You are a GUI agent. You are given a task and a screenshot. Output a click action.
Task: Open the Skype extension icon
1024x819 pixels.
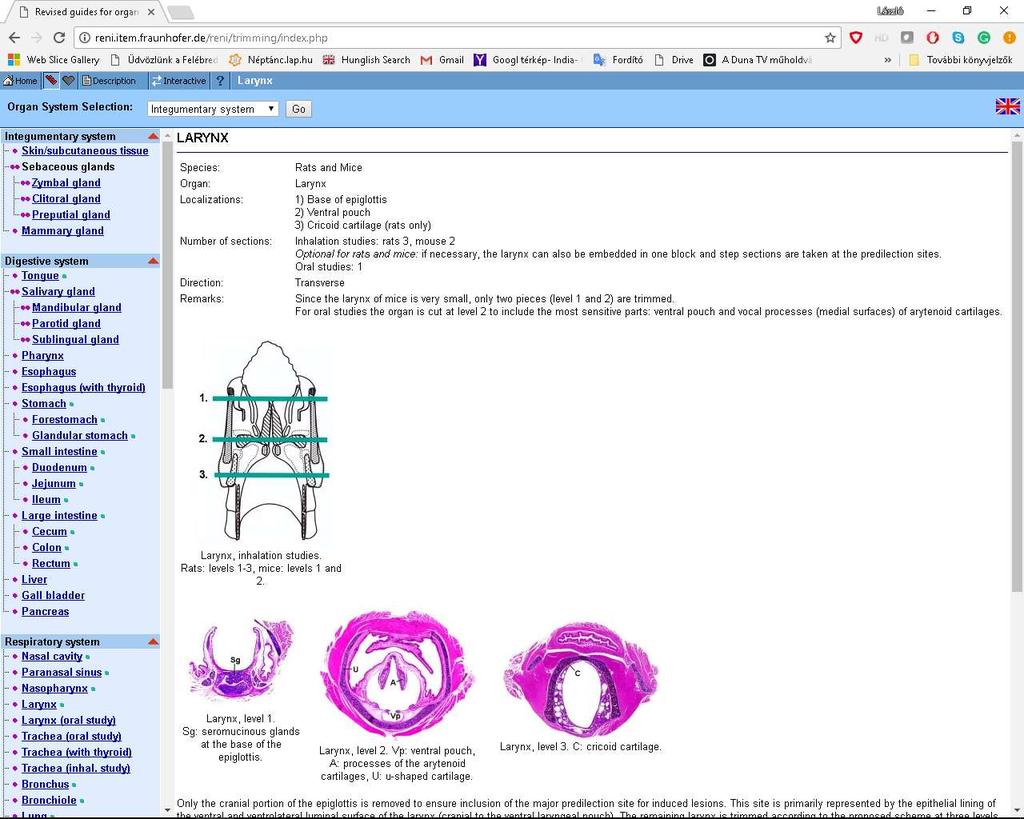coord(958,38)
